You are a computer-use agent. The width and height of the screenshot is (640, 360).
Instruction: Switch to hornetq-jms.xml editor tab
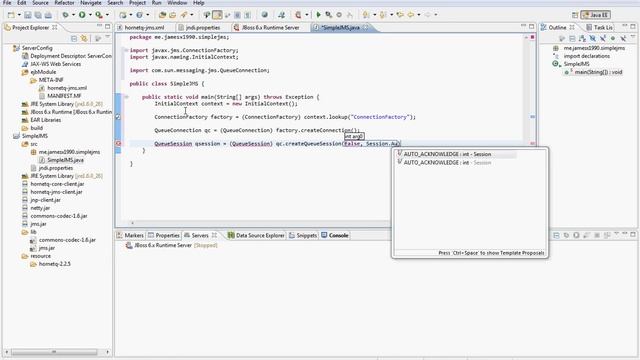pos(144,27)
